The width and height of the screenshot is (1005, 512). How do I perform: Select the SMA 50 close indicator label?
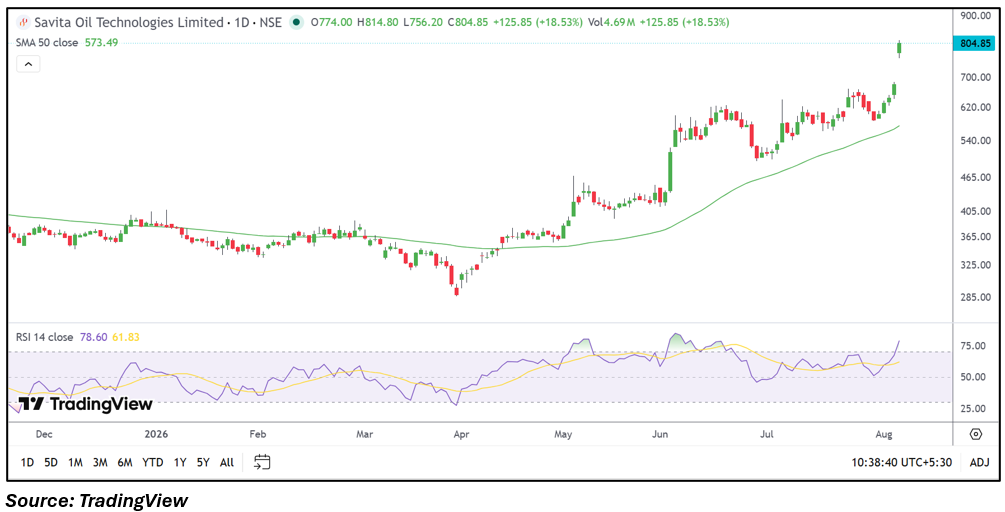click(49, 43)
